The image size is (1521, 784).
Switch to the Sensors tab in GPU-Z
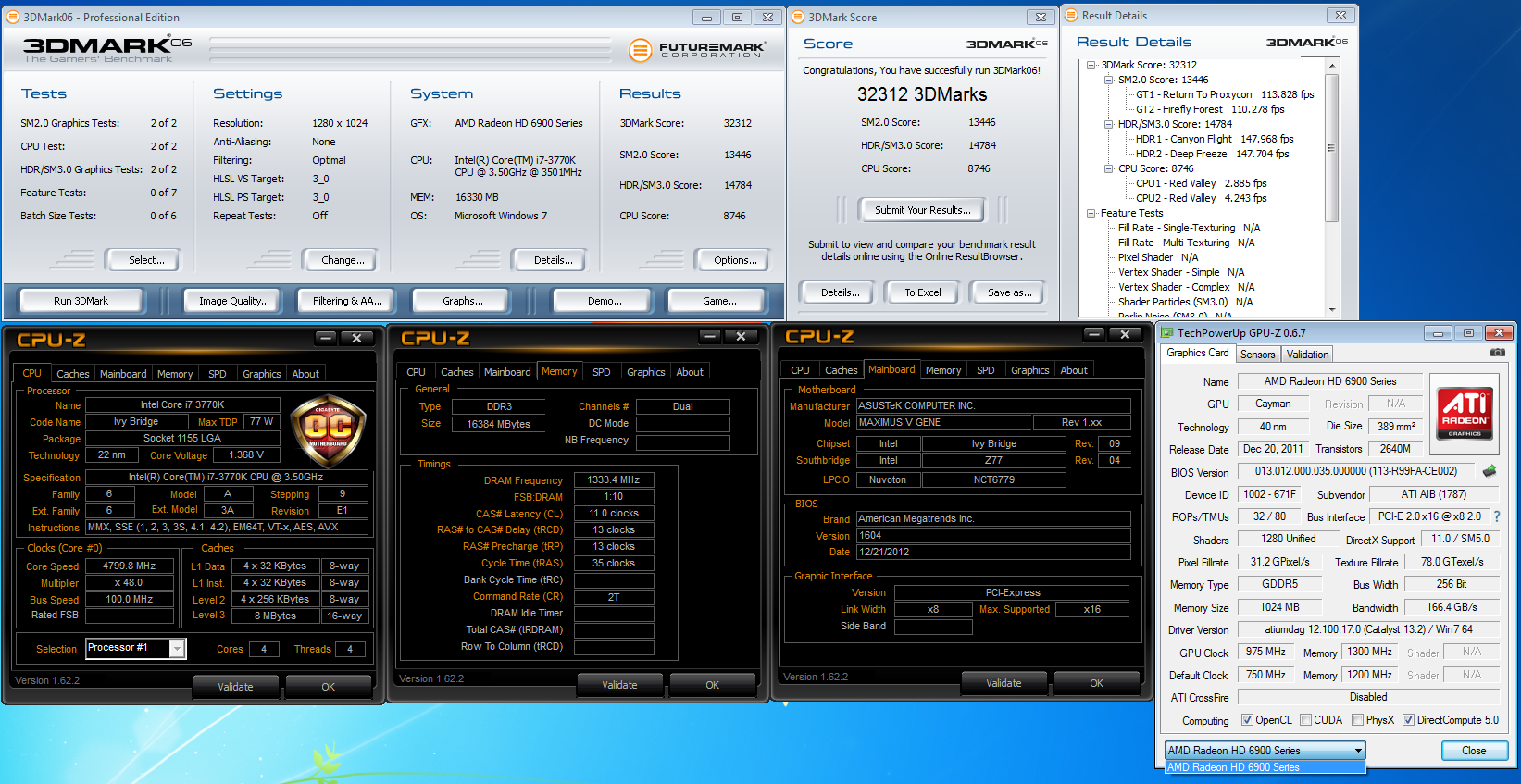coord(1257,354)
